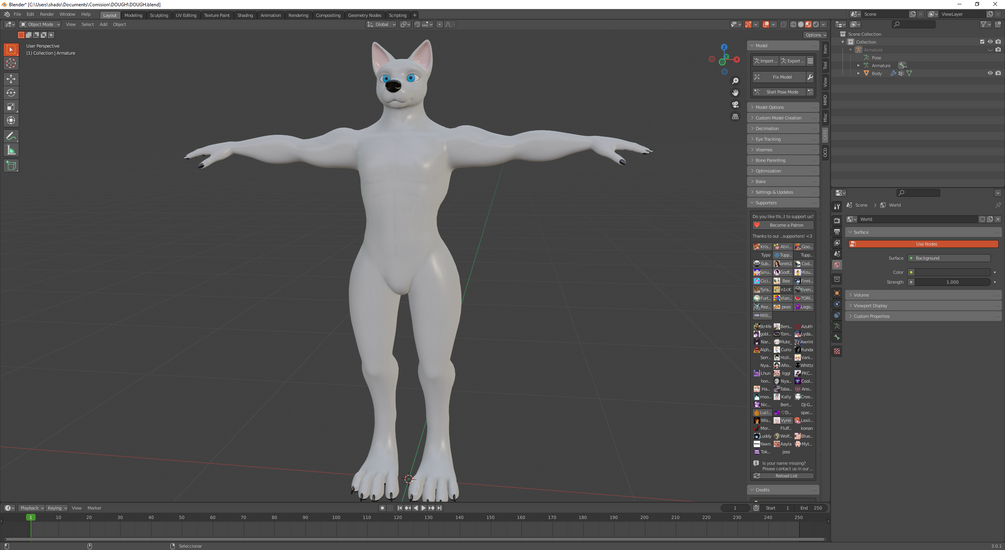The image size is (1005, 550).
Task: Select the Select Box tool
Action: point(11,49)
